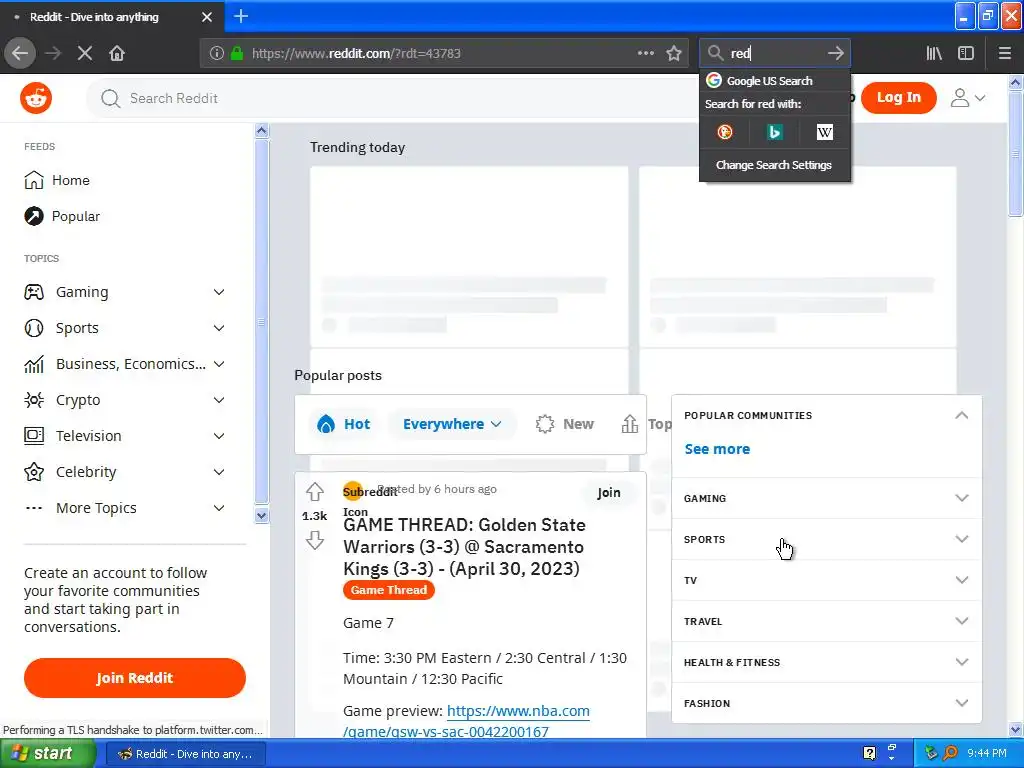Click the browser search box containing red
The image size is (1024, 768).
pyautogui.click(x=775, y=54)
